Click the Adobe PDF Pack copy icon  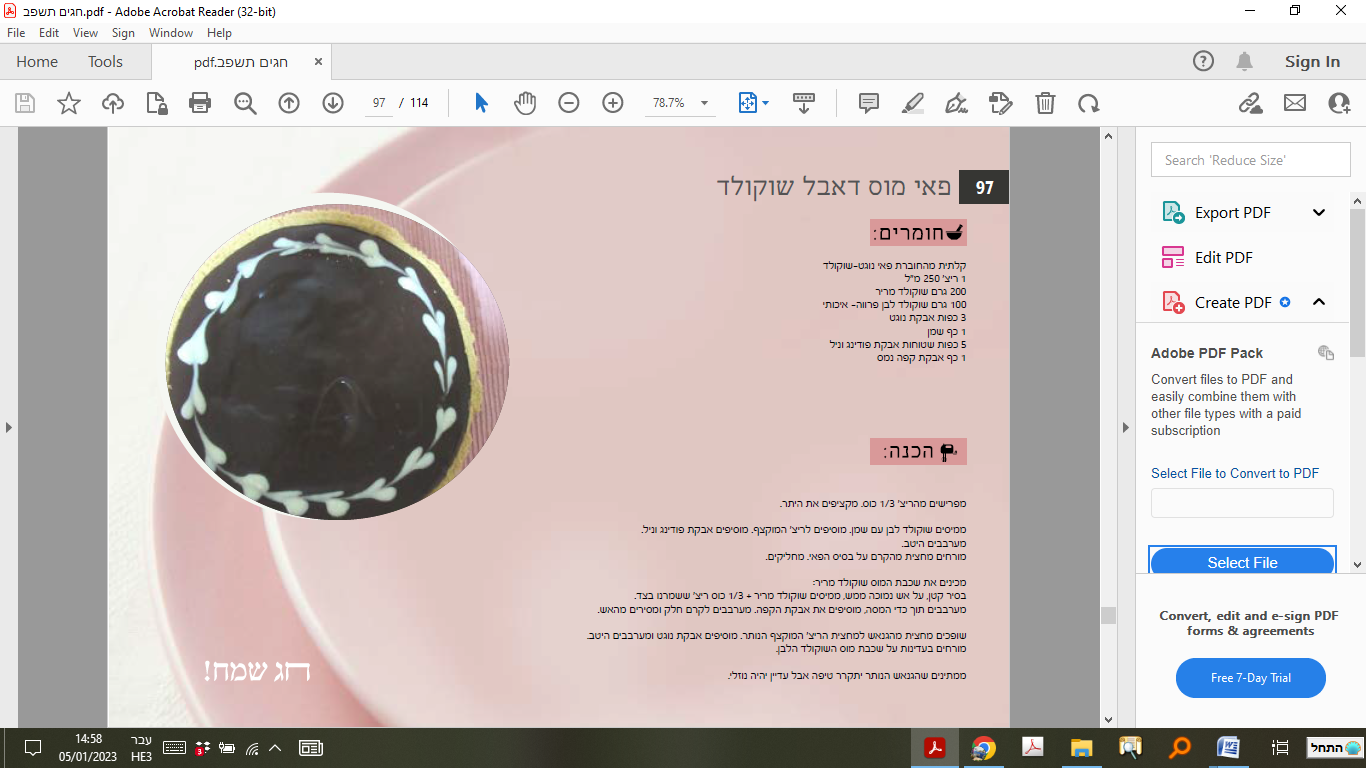click(x=1326, y=352)
